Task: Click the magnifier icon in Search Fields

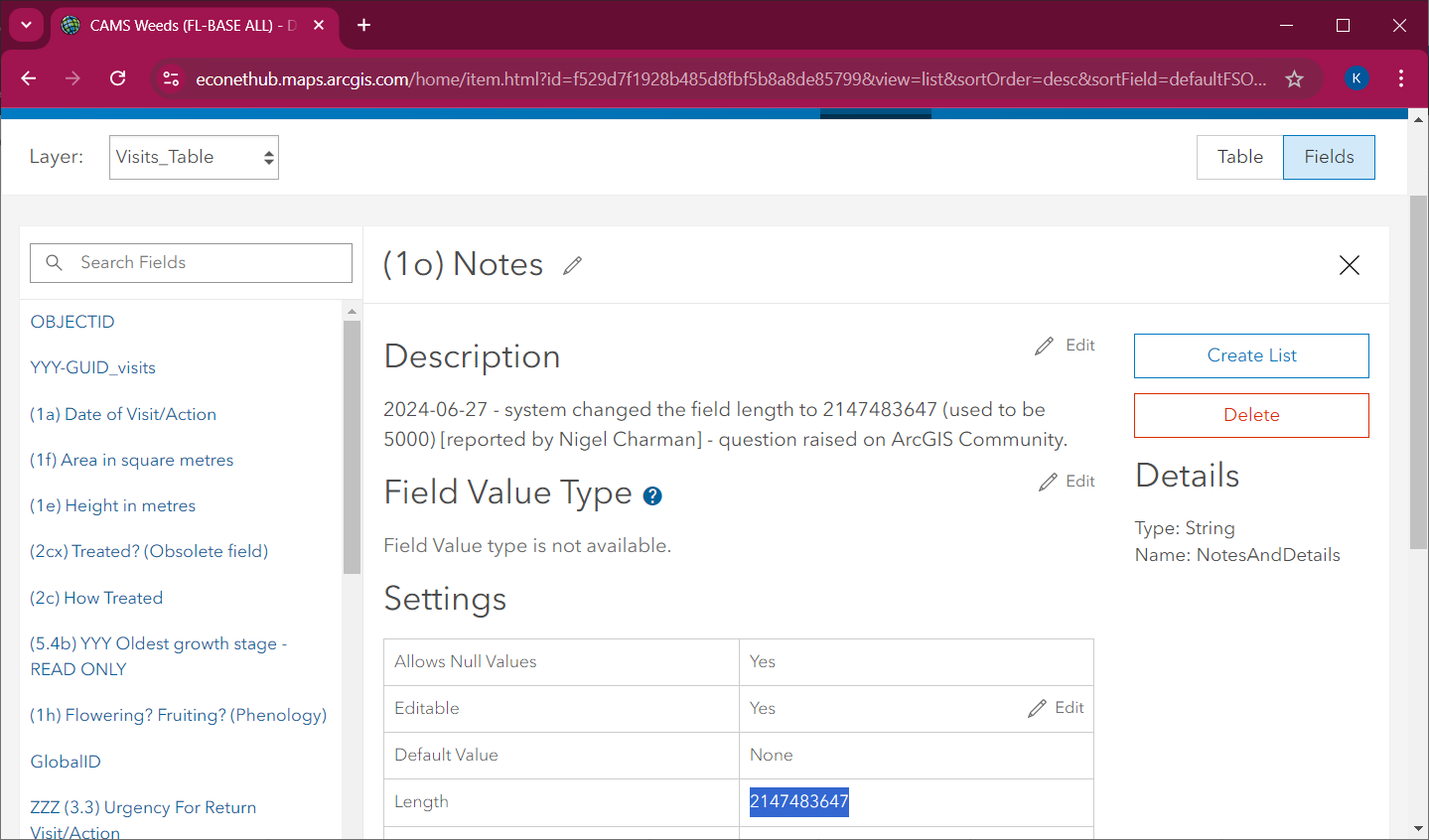Action: tap(55, 262)
